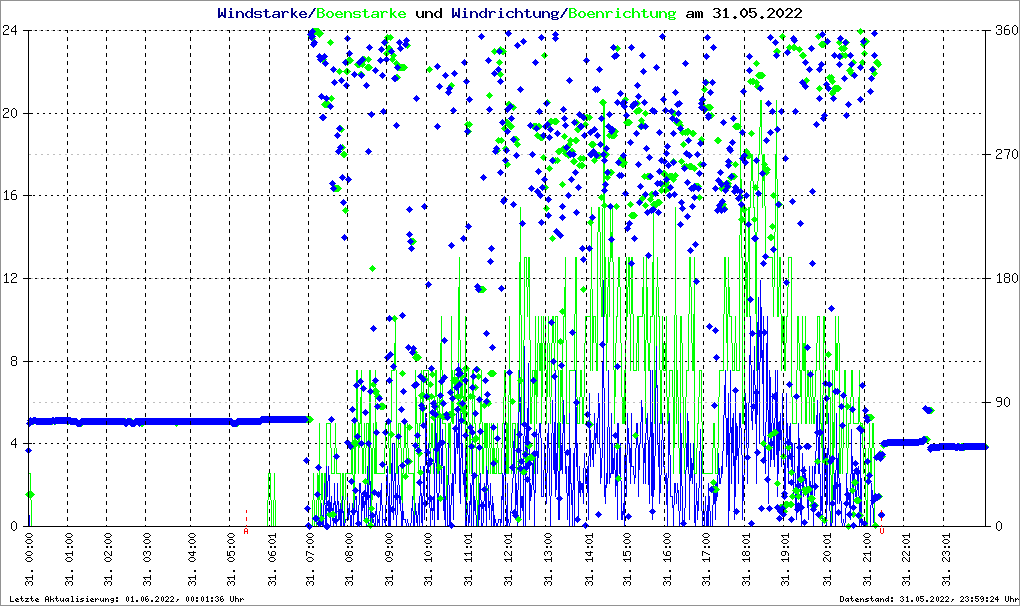Click the Letzte Aktualisierung timestamp text
The height and width of the screenshot is (606, 1020).
point(124,599)
